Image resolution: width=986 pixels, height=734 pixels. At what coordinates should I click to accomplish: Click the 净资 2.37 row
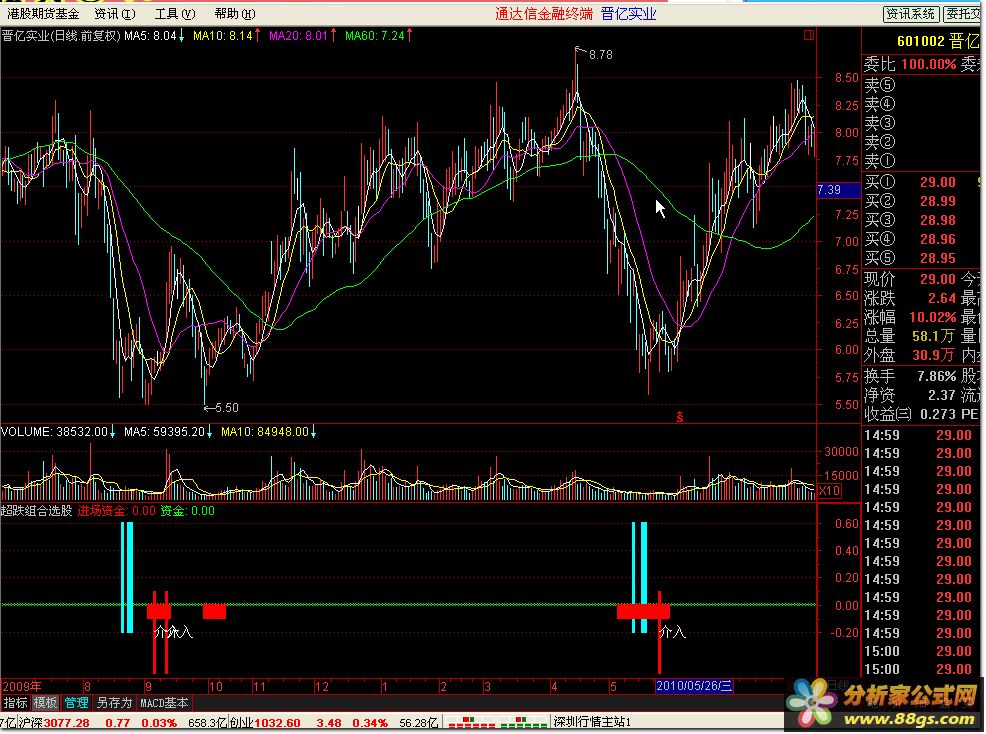tap(910, 395)
